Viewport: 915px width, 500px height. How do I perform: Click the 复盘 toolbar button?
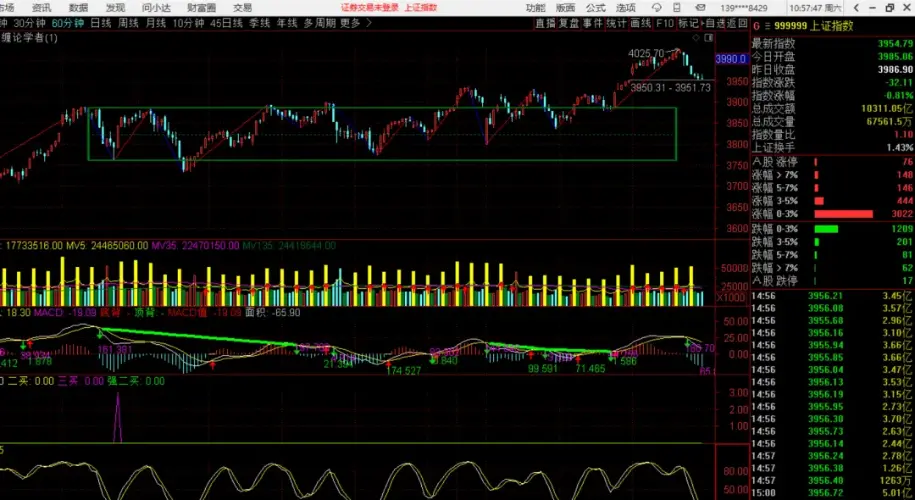(569, 23)
